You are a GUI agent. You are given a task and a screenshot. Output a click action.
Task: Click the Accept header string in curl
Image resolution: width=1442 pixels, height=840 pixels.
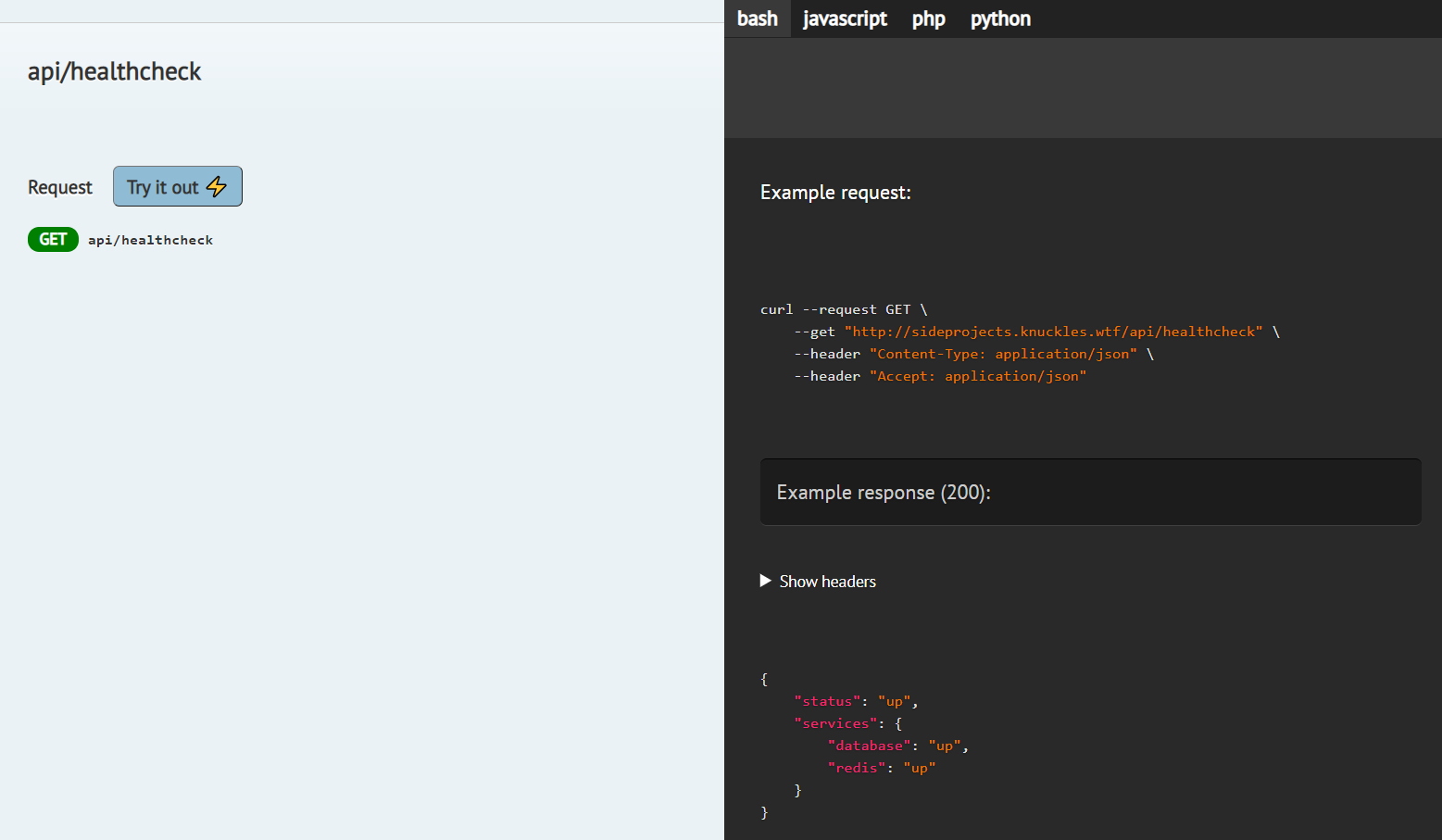[977, 376]
